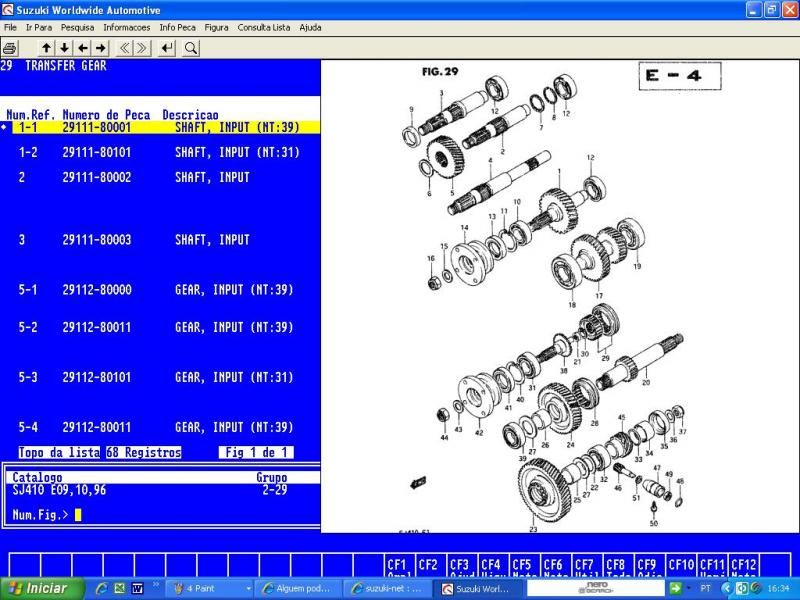Click the CF10 function key button
Image resolution: width=800 pixels, height=600 pixels.
[680, 565]
